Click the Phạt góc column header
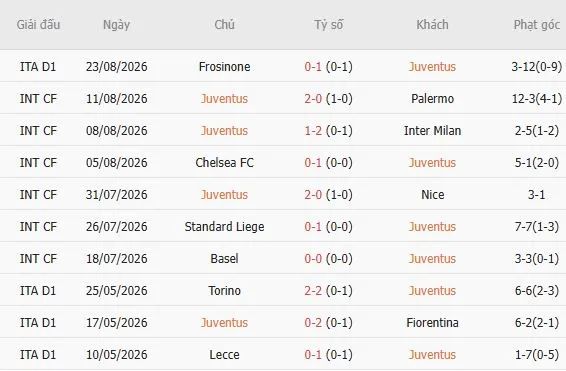 click(537, 25)
